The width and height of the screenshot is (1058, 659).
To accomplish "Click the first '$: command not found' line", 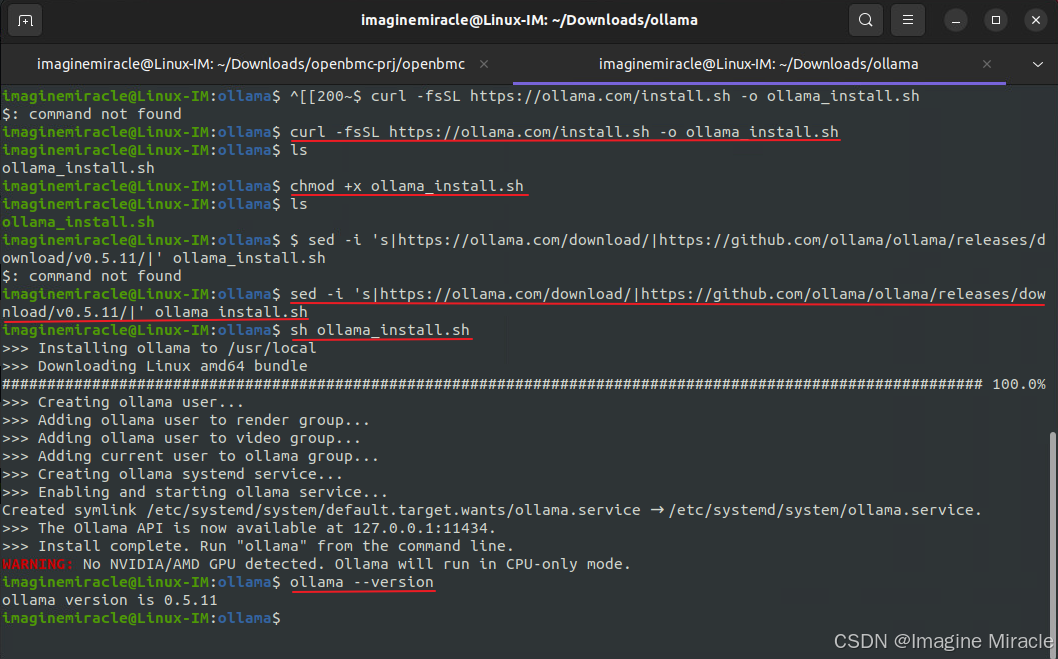I will tap(92, 114).
